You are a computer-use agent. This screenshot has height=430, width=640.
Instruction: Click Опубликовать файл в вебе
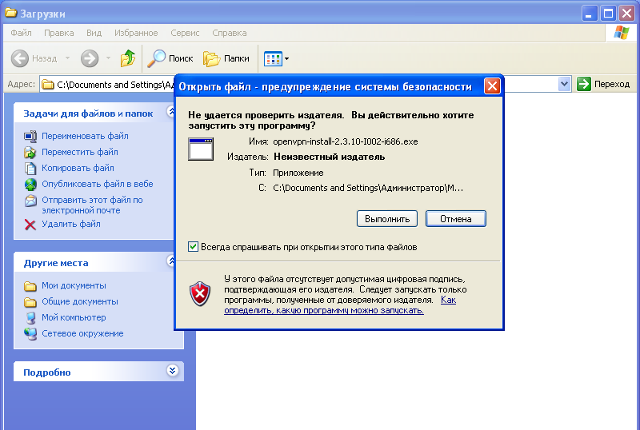click(x=97, y=184)
